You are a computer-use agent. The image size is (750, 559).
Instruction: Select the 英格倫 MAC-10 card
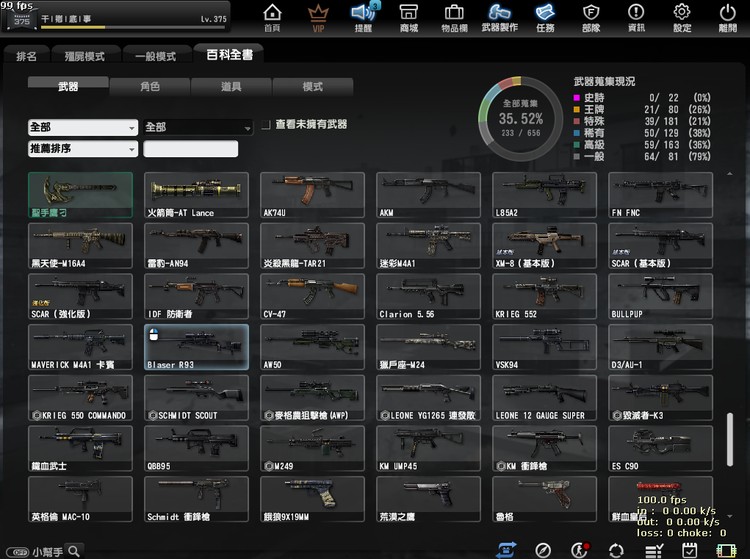coord(80,499)
